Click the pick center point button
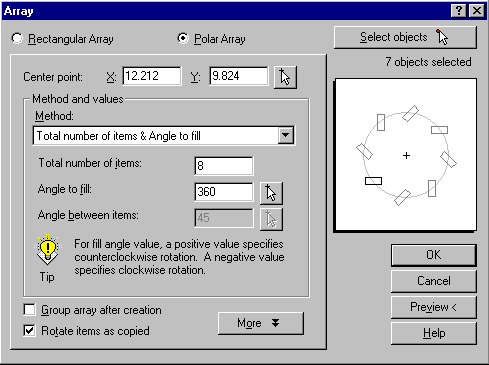489x365 pixels. point(285,77)
